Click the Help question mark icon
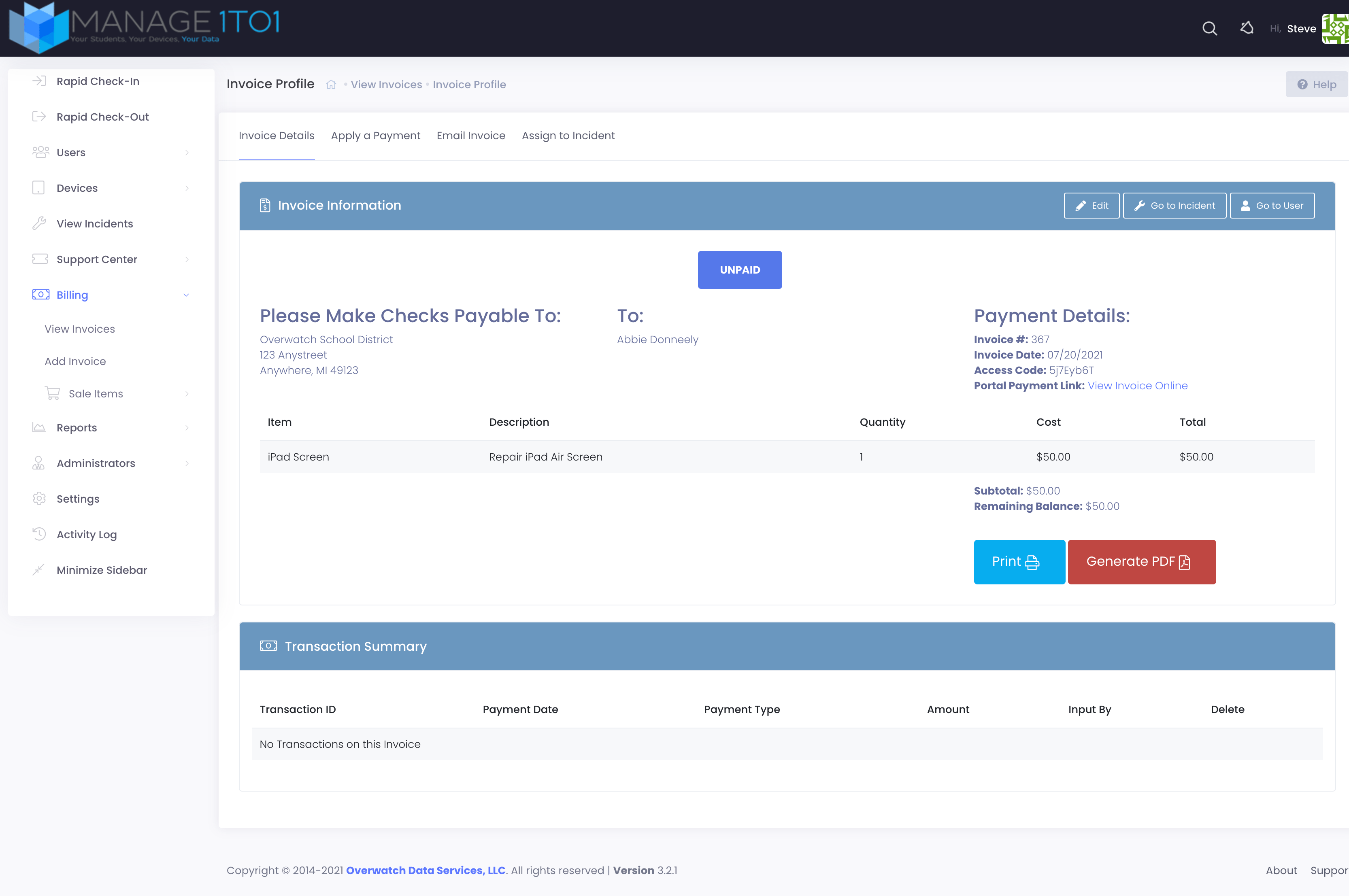 1302,85
